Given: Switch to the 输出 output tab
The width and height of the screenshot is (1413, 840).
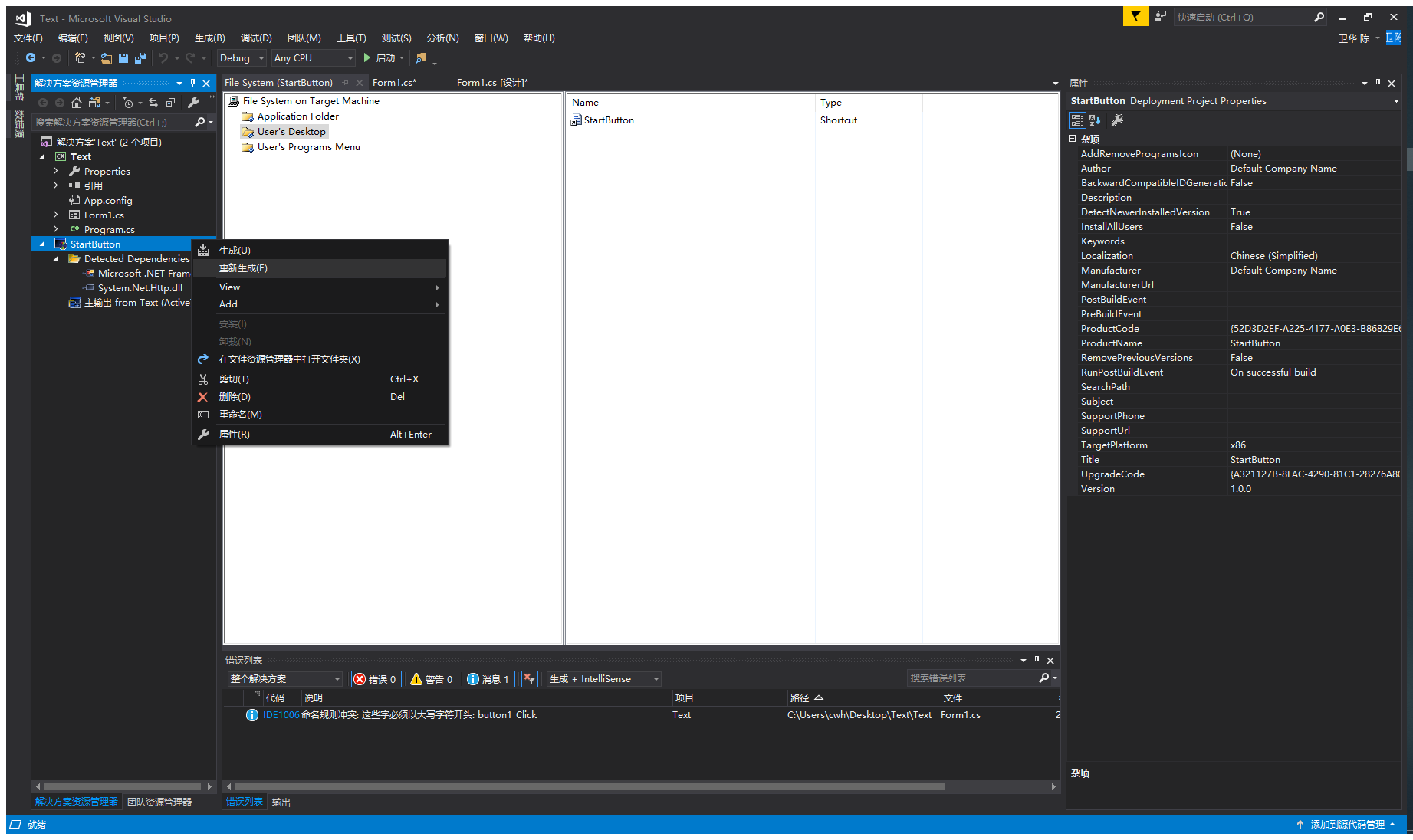Looking at the screenshot, I should pos(281,802).
